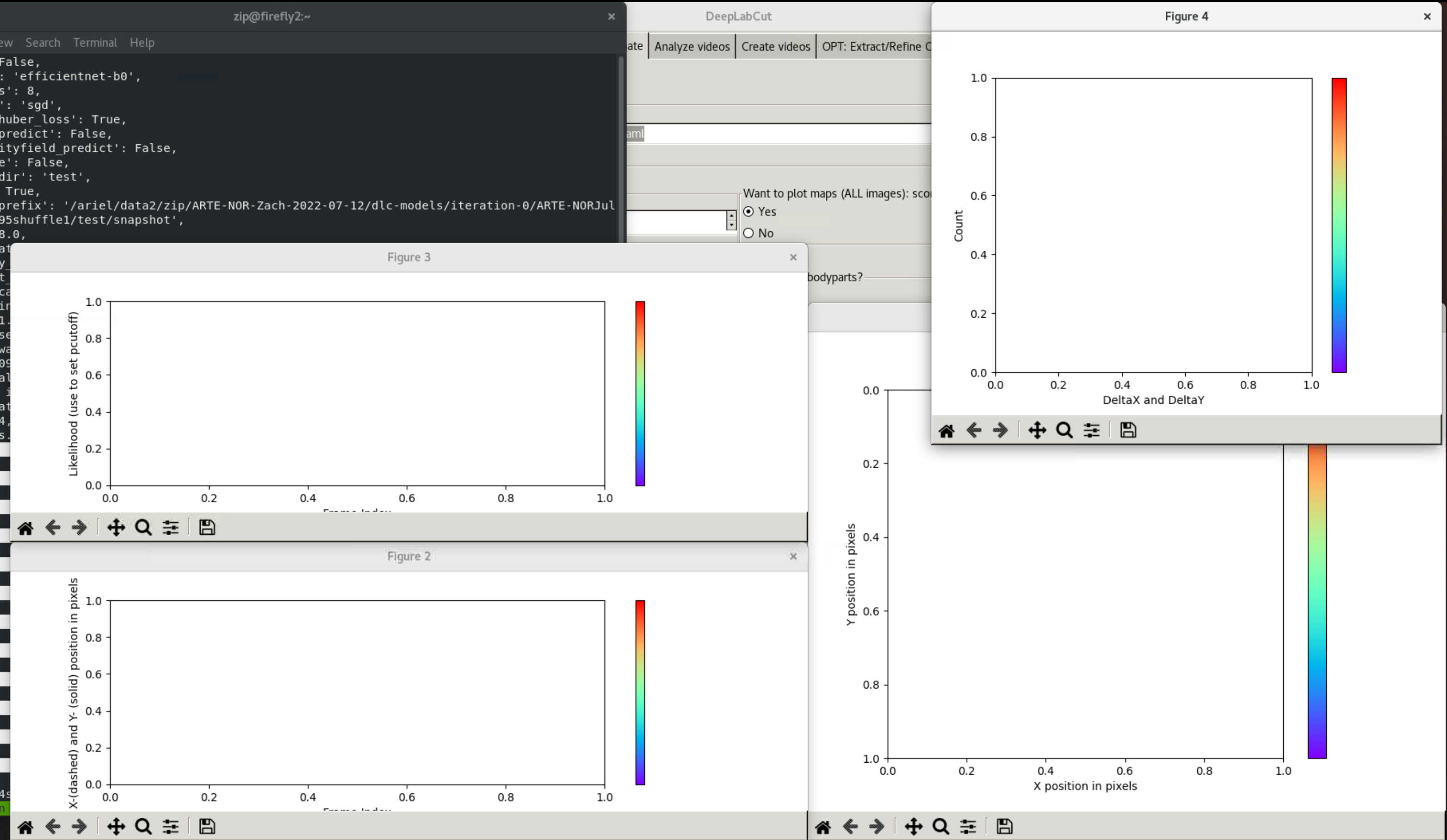Select the pan tool in Figure 4 toolbar
This screenshot has height=840, width=1447.
(x=1037, y=430)
